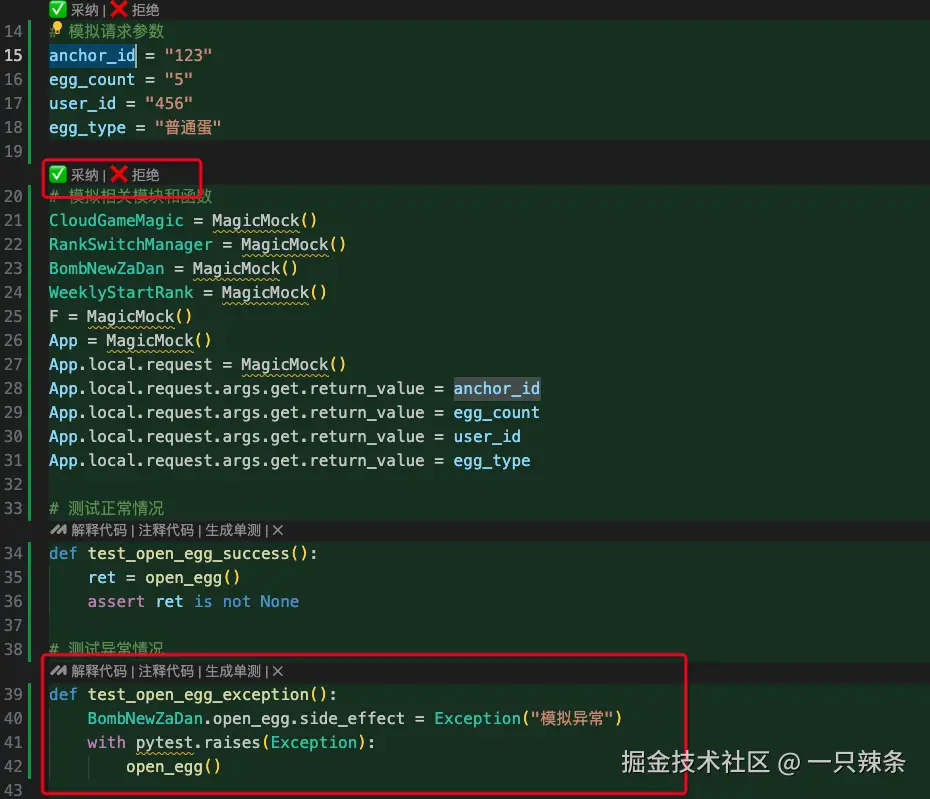Dismiss code lens above test_open_egg_success with ✕
Viewport: 930px width, 799px height.
point(278,530)
